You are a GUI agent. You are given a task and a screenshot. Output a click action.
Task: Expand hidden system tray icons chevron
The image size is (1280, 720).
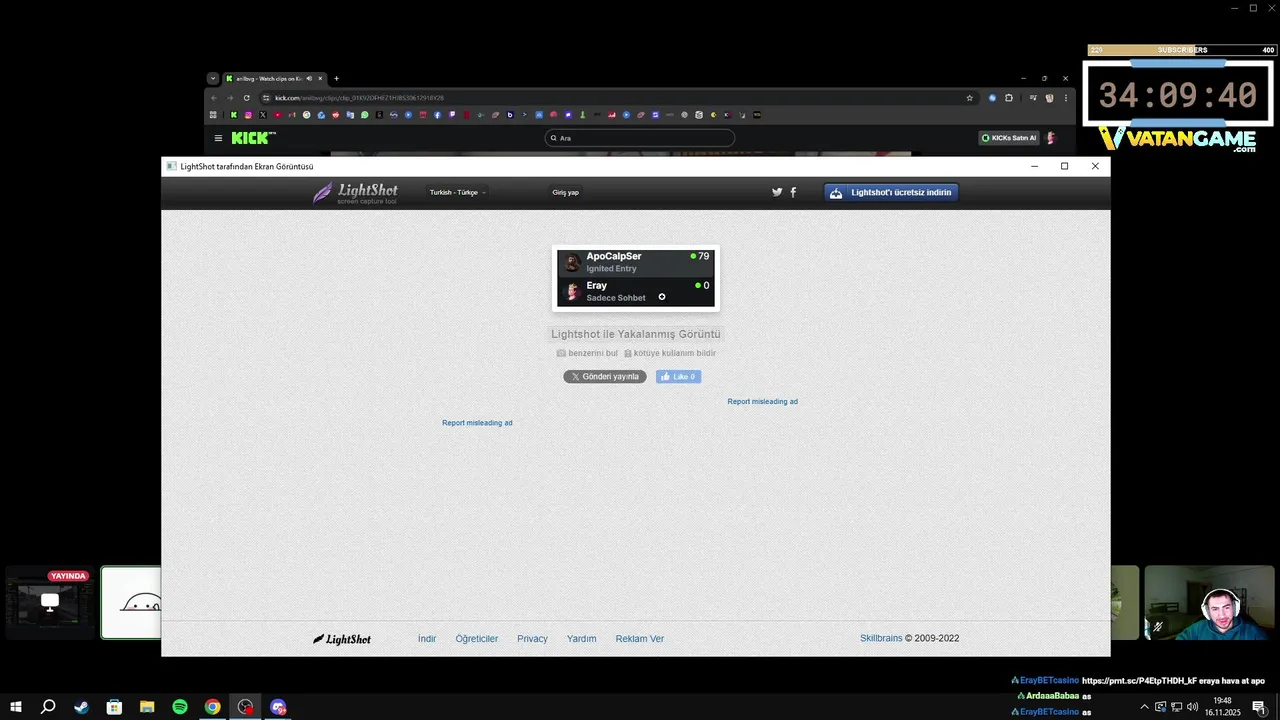click(x=1144, y=707)
